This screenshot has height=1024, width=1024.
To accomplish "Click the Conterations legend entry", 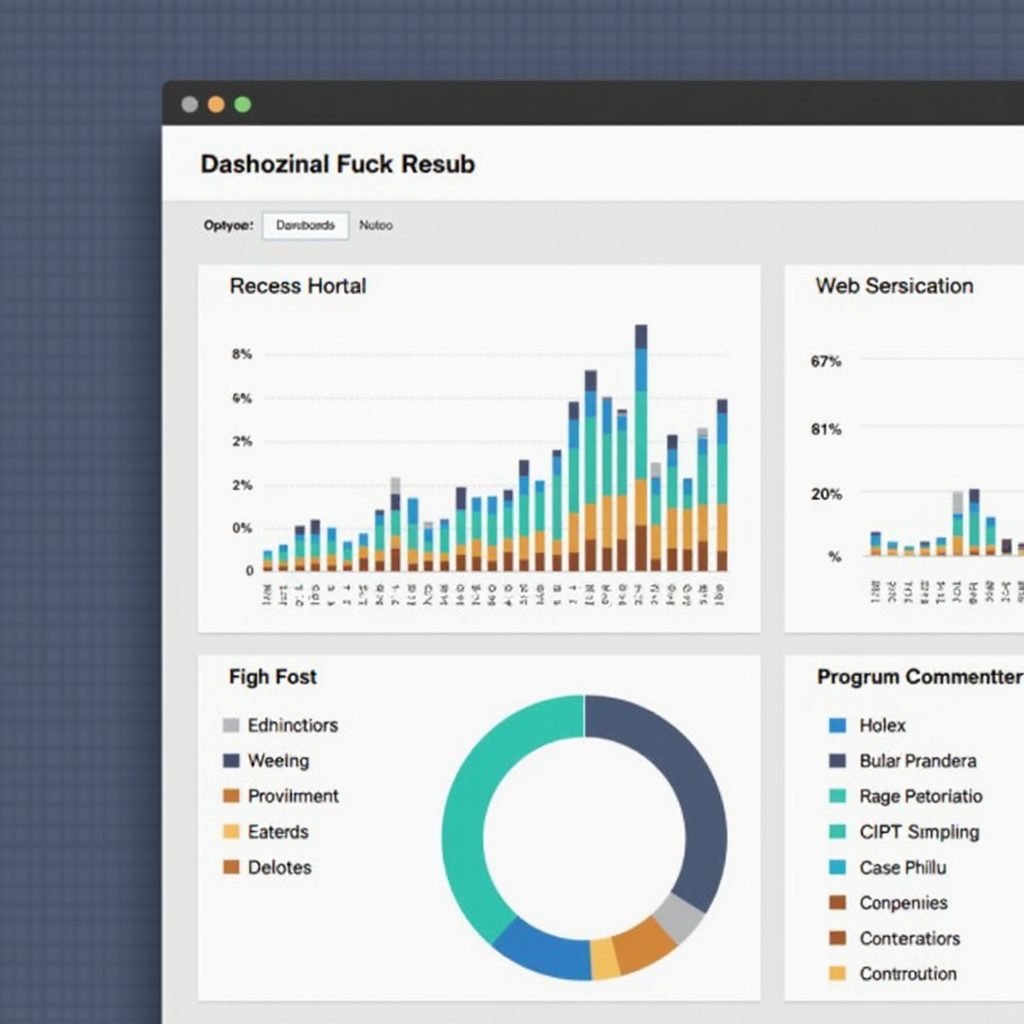I will click(908, 939).
